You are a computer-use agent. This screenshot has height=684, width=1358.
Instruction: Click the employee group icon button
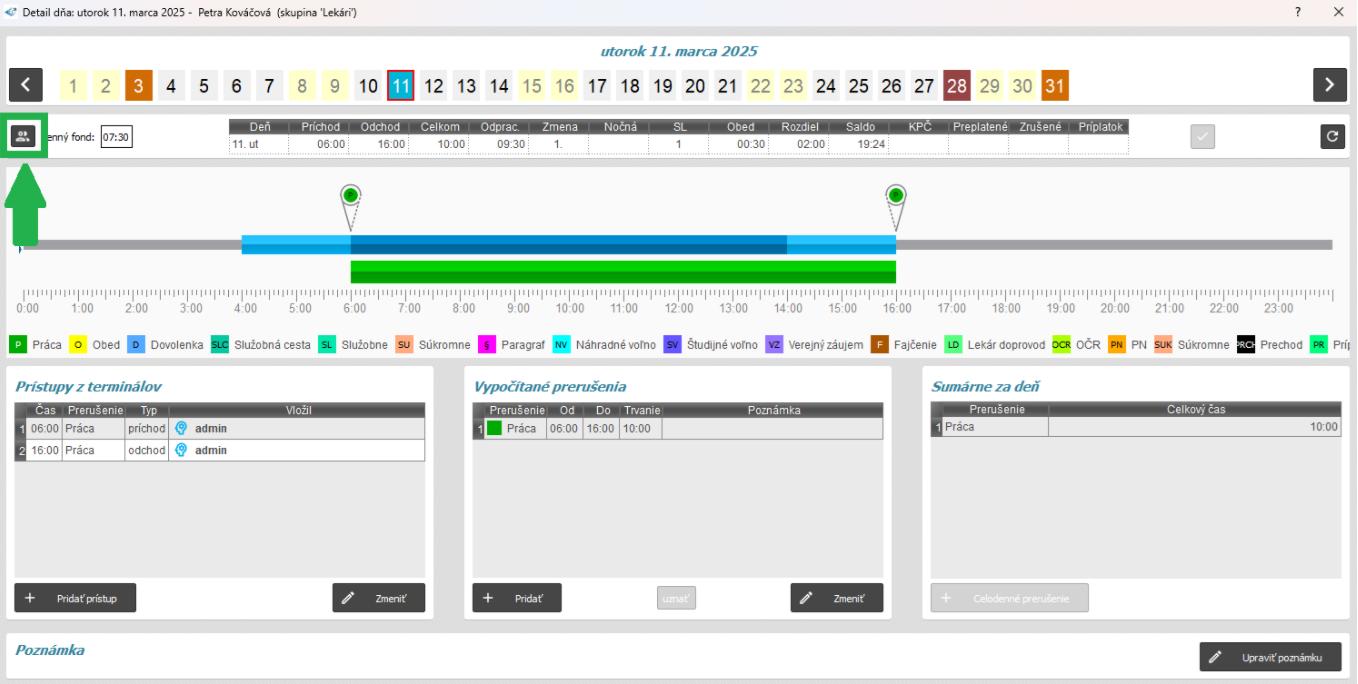point(22,137)
